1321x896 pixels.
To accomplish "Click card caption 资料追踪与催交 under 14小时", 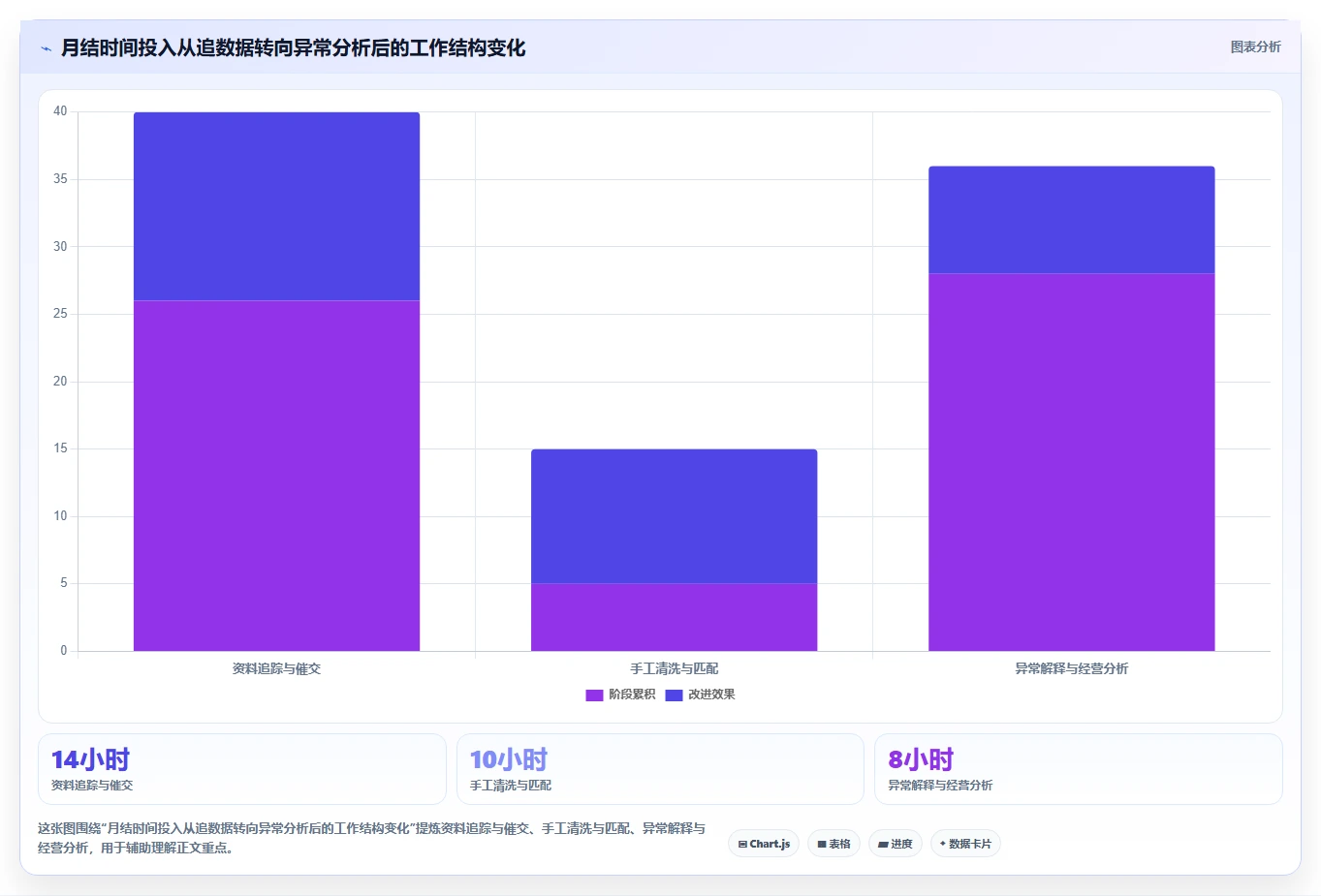I will pos(92,786).
